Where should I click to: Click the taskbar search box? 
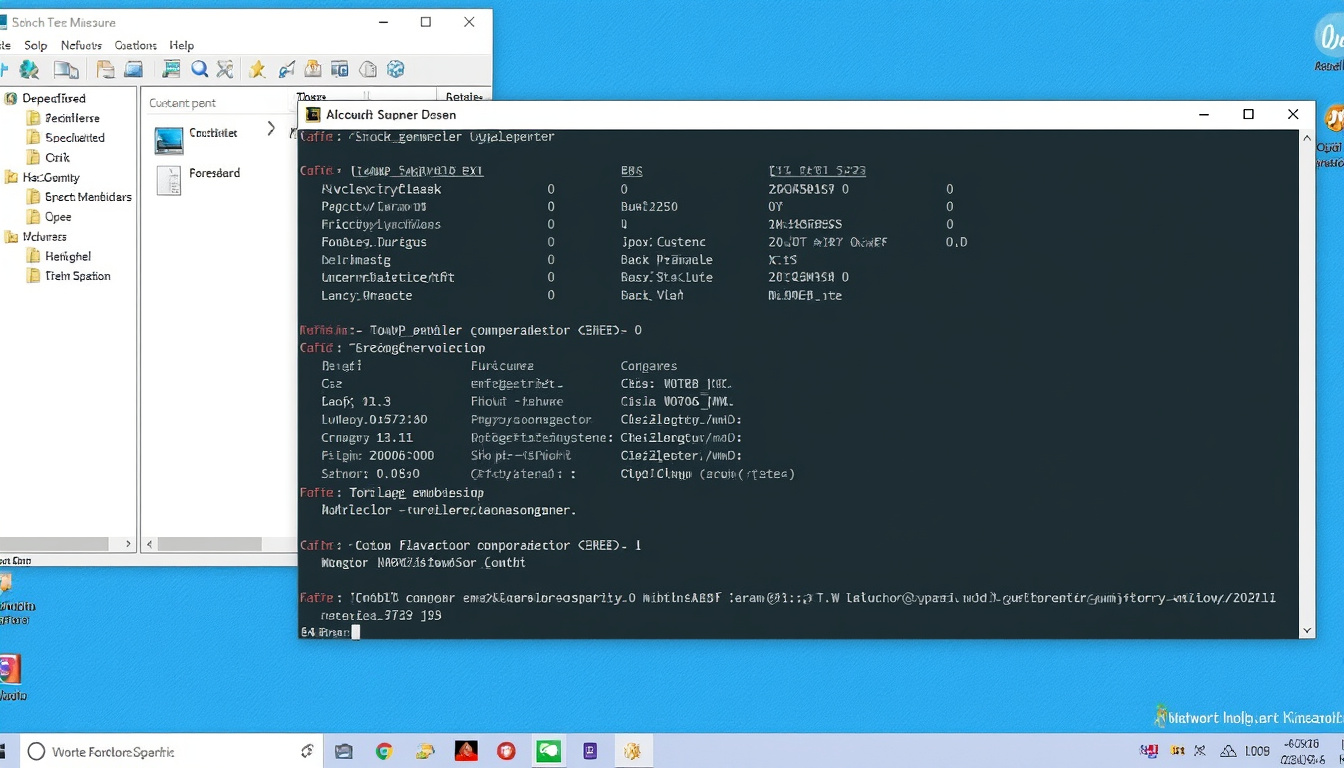[170, 751]
